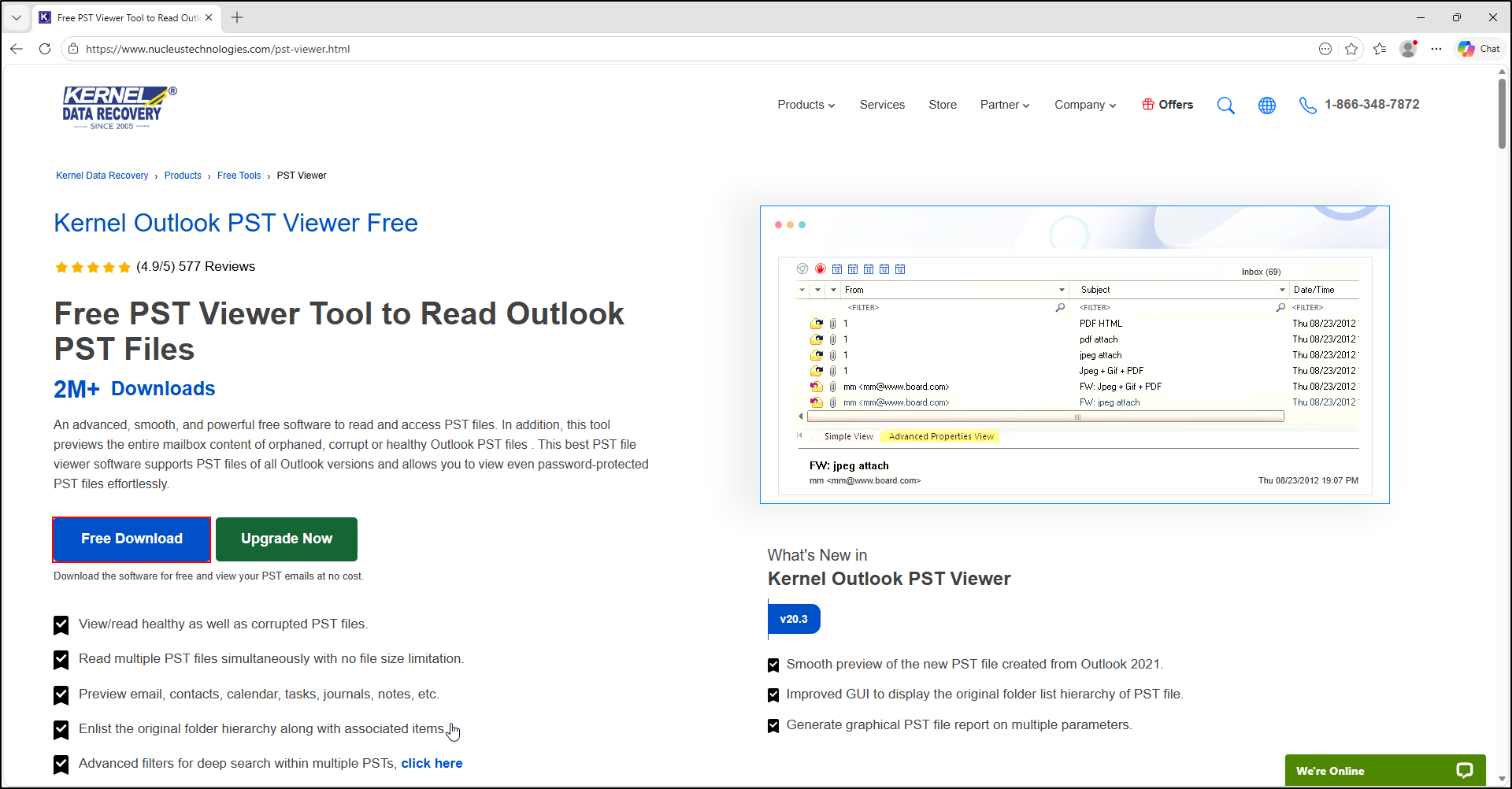Screen dimensions: 1512x789
Task: Click checkmark beside 'Enlist the original folder'
Action: tap(61, 730)
